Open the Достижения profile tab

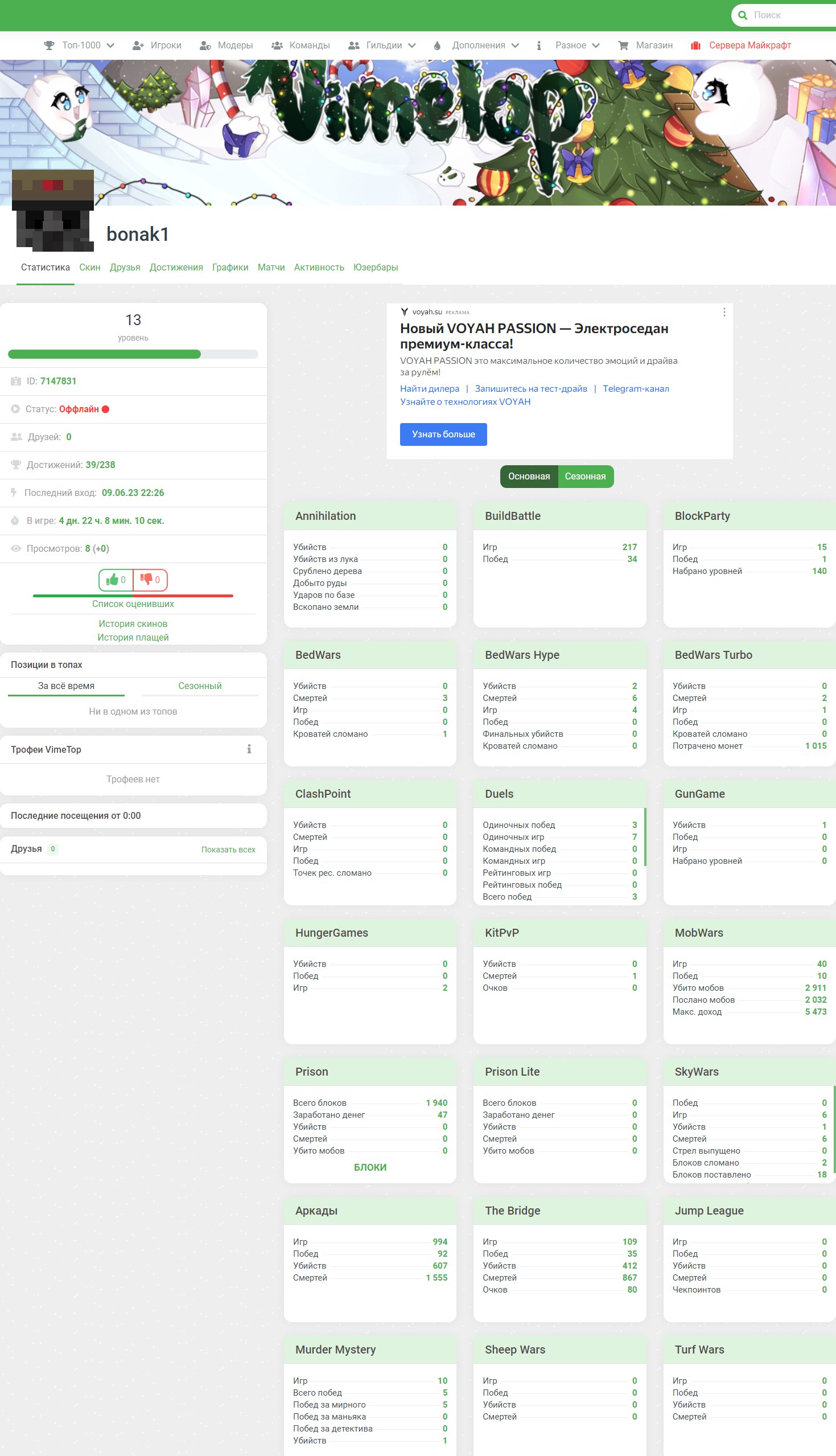tap(176, 267)
